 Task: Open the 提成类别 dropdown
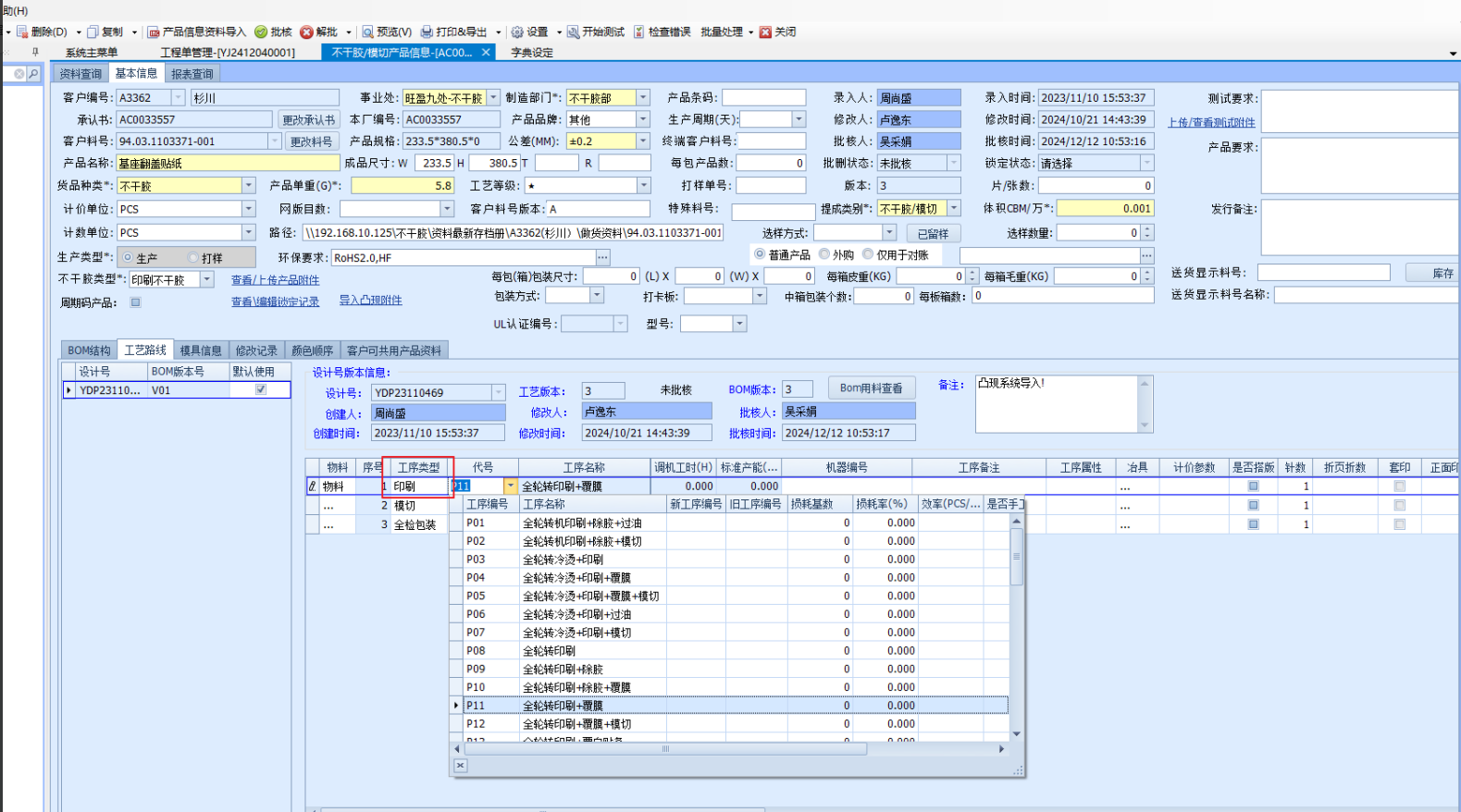[954, 208]
